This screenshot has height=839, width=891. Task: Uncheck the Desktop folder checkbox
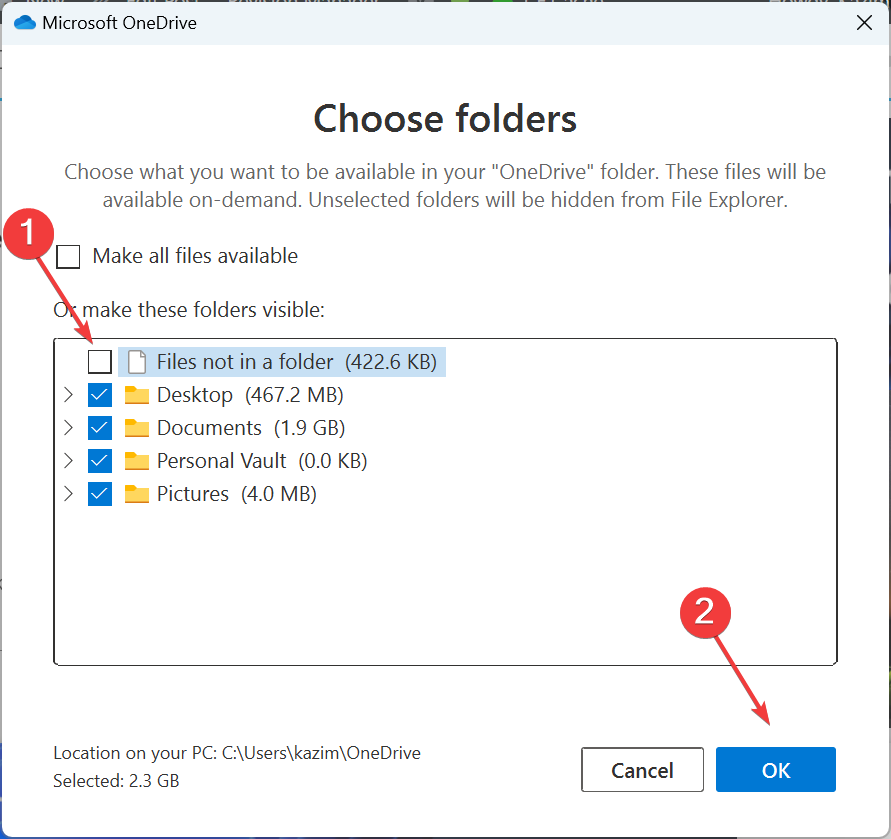click(x=100, y=395)
